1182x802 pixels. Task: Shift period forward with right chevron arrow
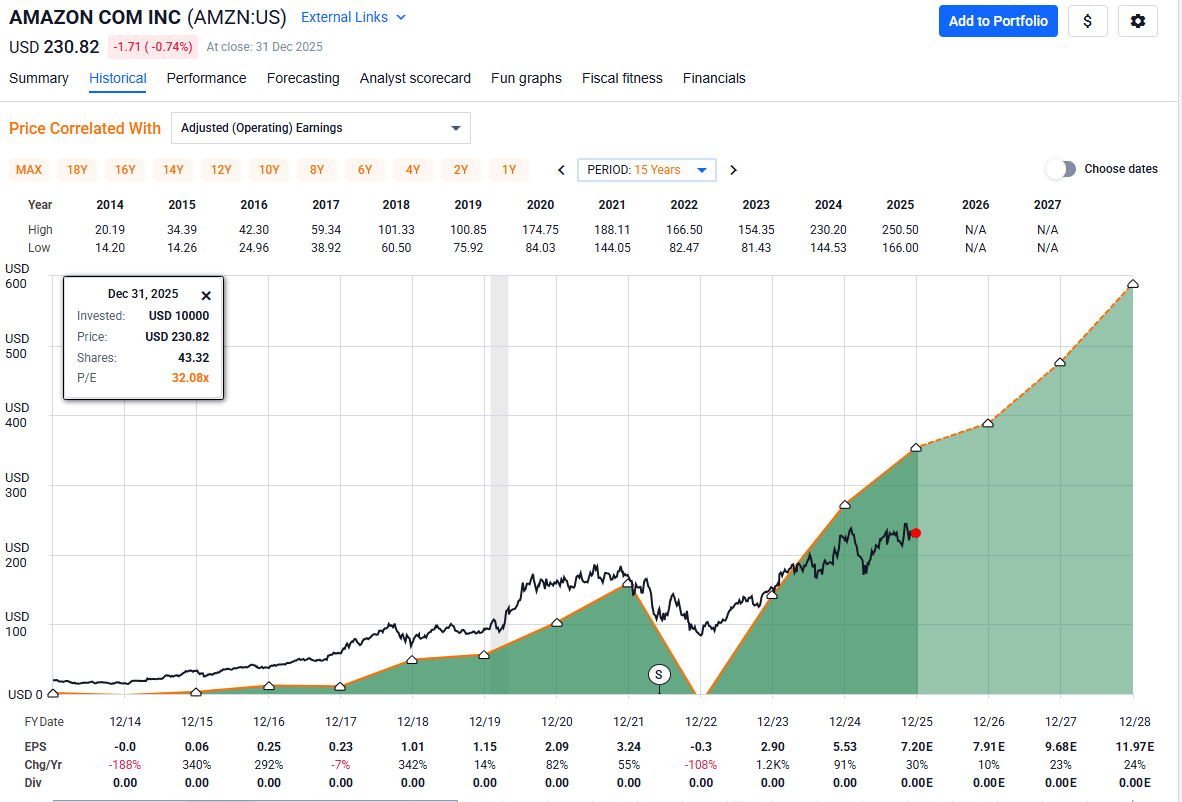tap(733, 170)
